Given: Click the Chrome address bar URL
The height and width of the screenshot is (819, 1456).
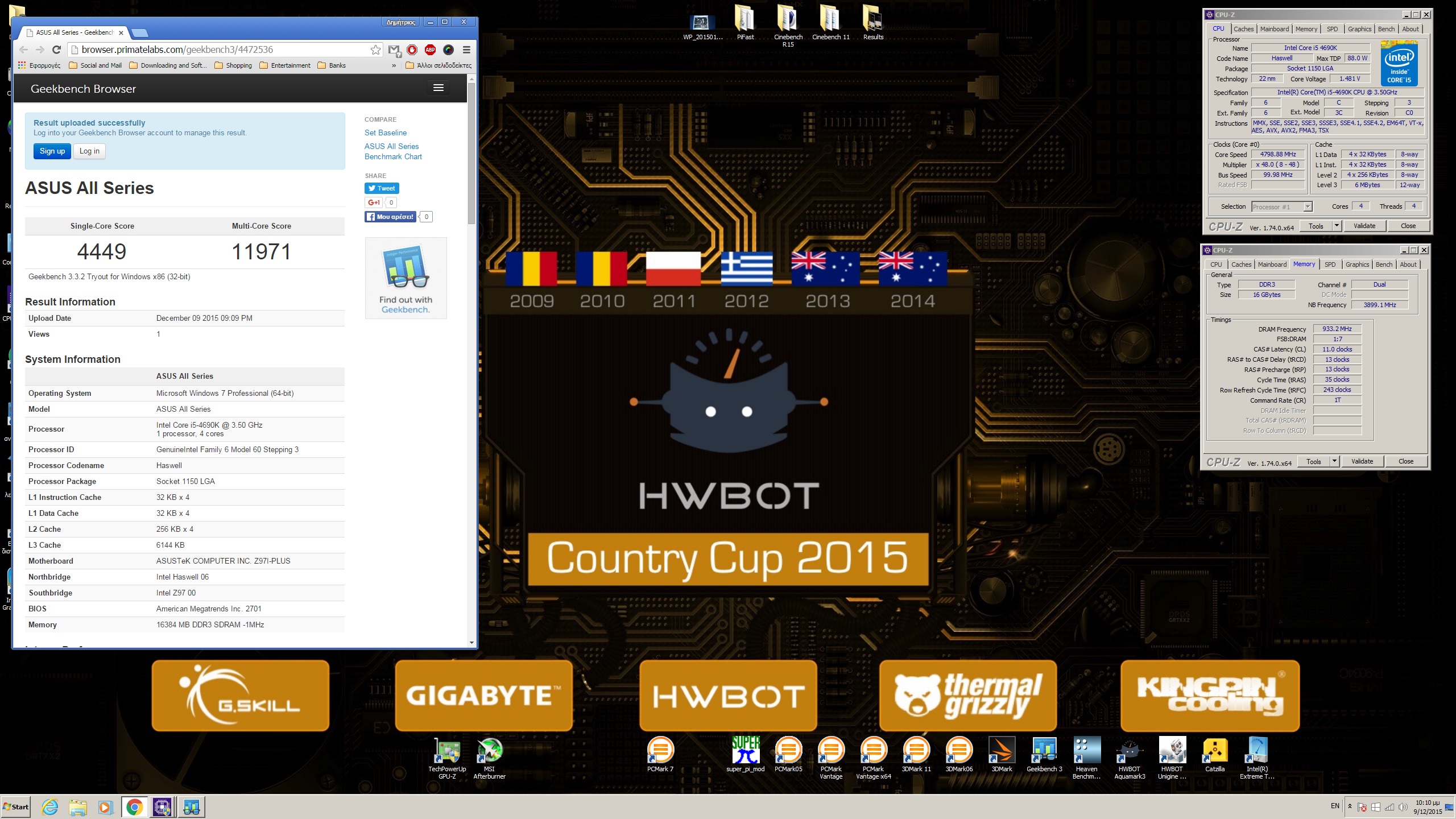Looking at the screenshot, I should pyautogui.click(x=177, y=50).
